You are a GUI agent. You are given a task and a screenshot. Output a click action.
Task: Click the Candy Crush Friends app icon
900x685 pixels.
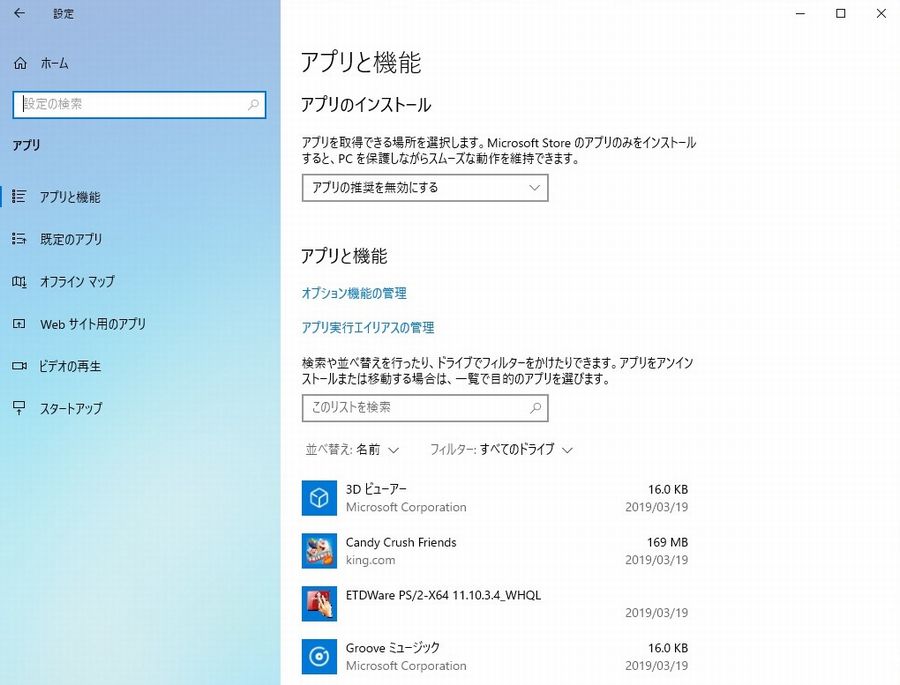[319, 551]
